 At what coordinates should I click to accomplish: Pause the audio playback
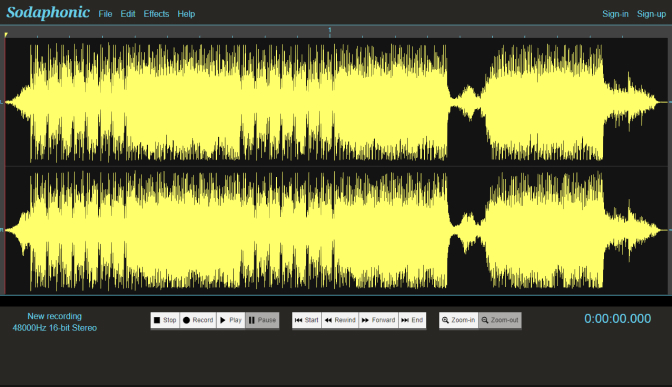[262, 320]
